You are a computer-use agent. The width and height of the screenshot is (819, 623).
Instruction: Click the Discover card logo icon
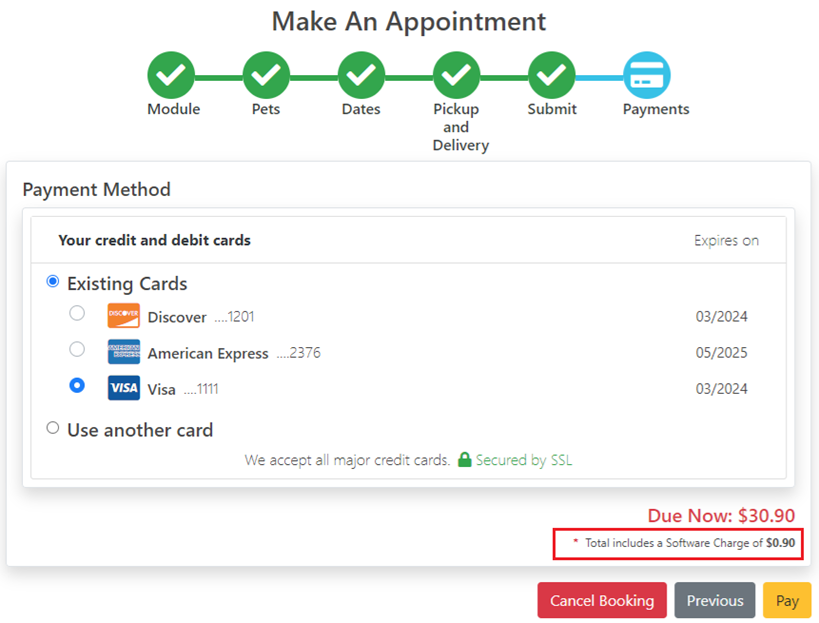click(124, 316)
